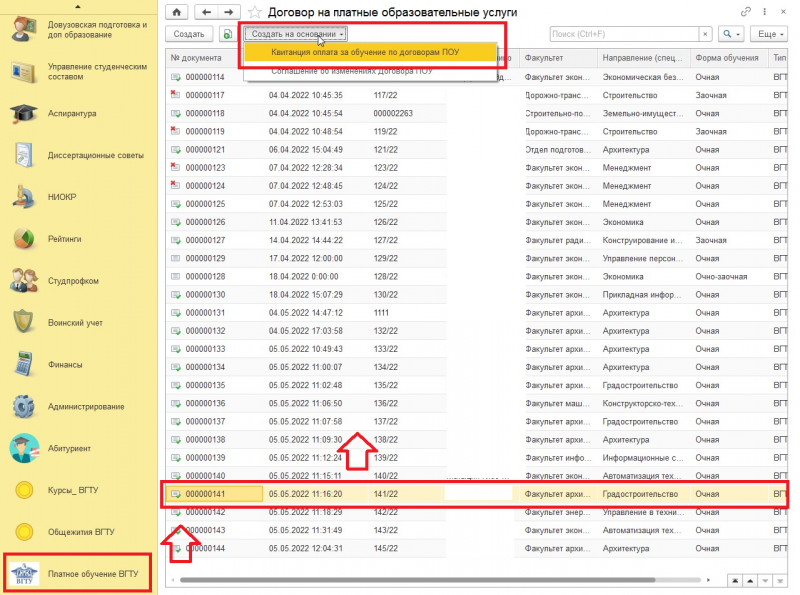Choose Квитанция оплата за обучение по договорам ПОУ

point(370,52)
